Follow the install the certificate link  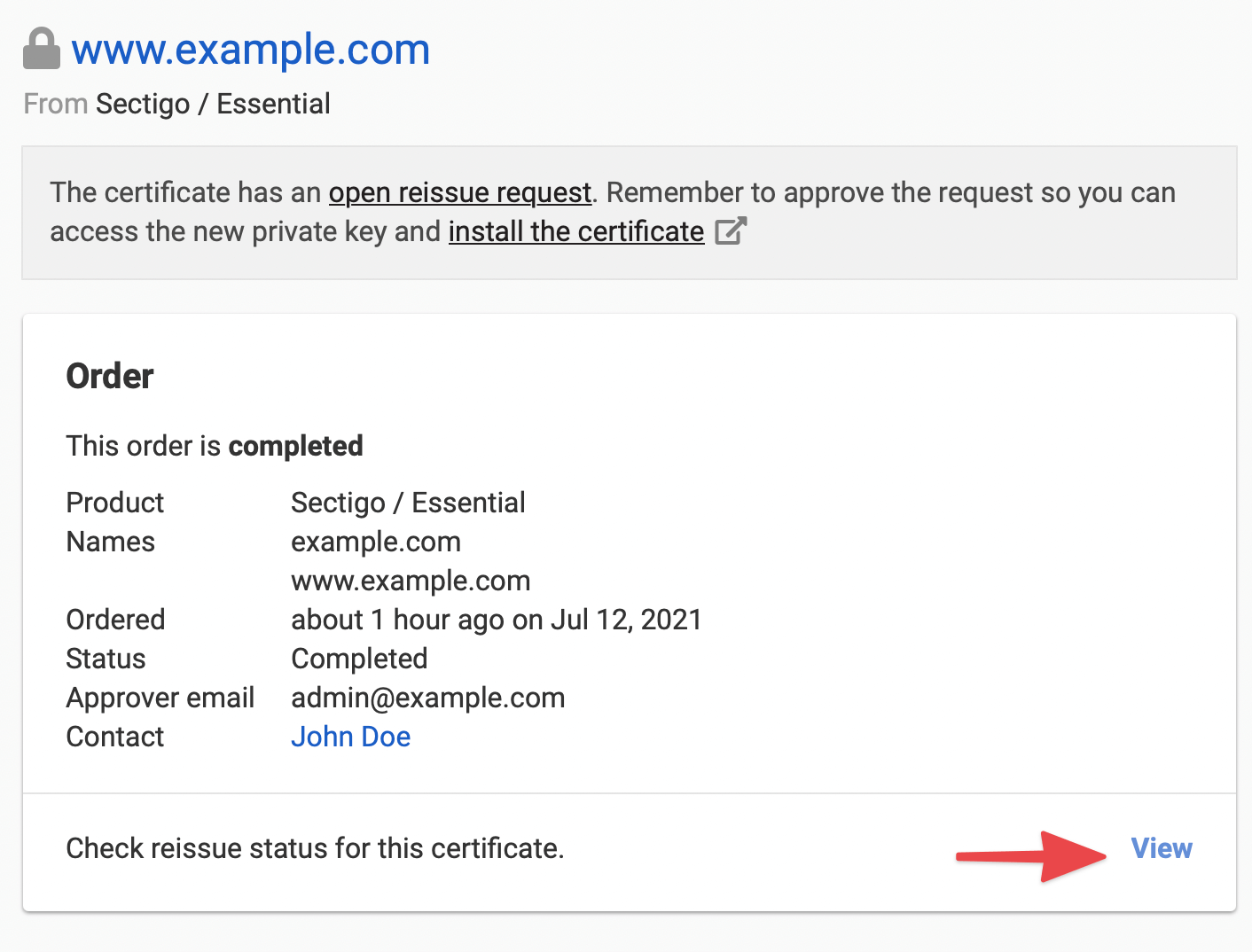click(576, 231)
